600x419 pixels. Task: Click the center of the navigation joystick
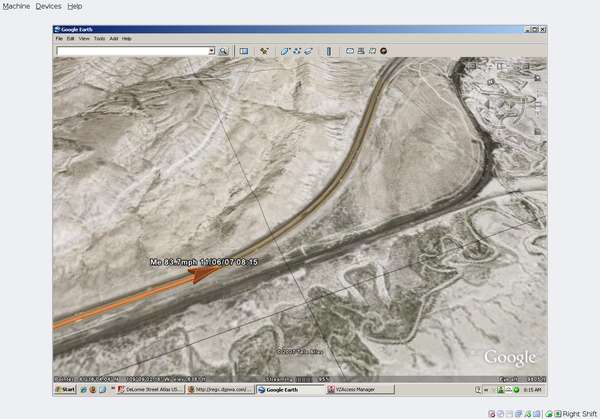tap(500, 104)
